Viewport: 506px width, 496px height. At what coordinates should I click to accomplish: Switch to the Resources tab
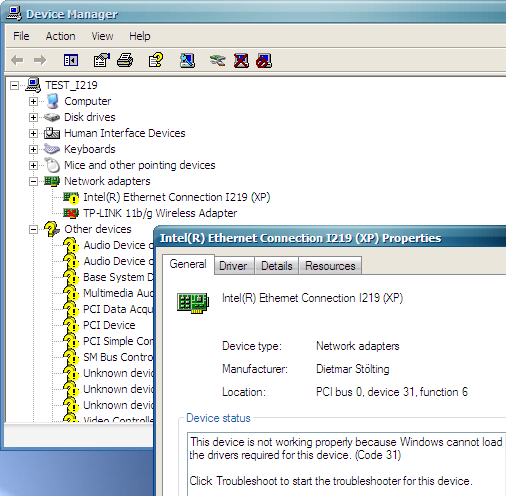pyautogui.click(x=330, y=266)
